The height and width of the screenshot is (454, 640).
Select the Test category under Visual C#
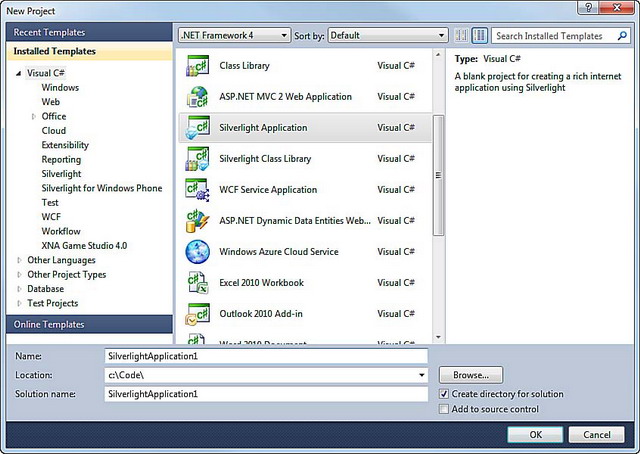pos(50,203)
